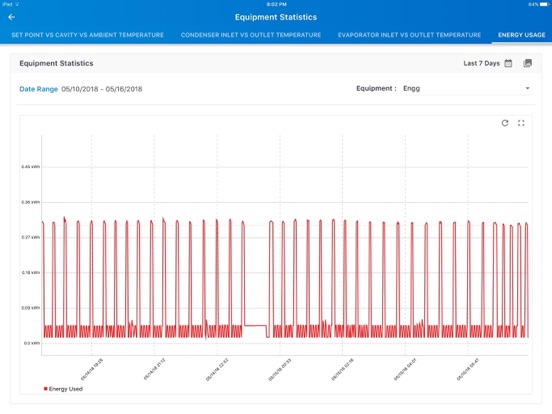Click date range 05/10/2018 - 05/16/2018 text

click(x=102, y=89)
